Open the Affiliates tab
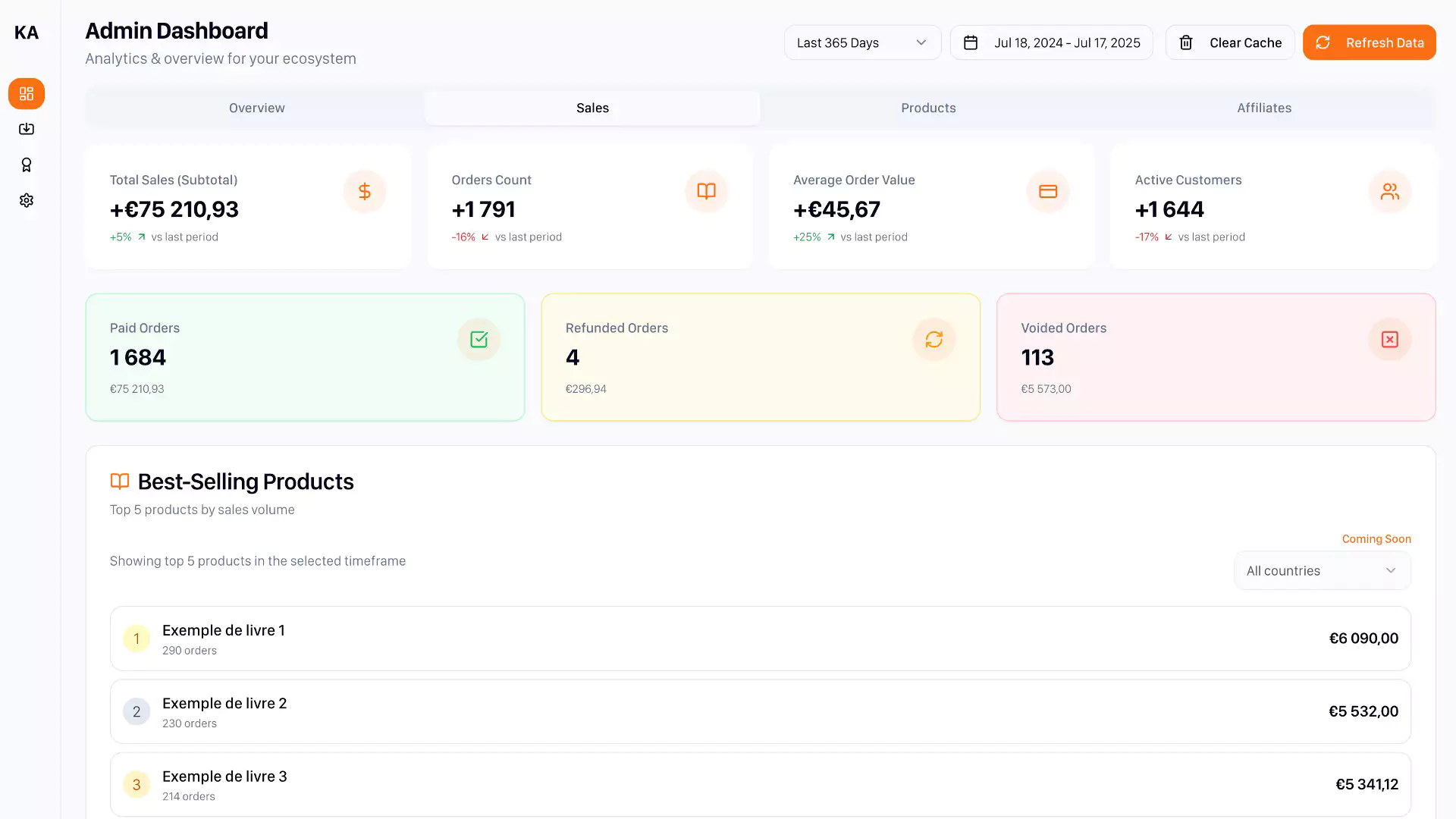 click(1264, 108)
